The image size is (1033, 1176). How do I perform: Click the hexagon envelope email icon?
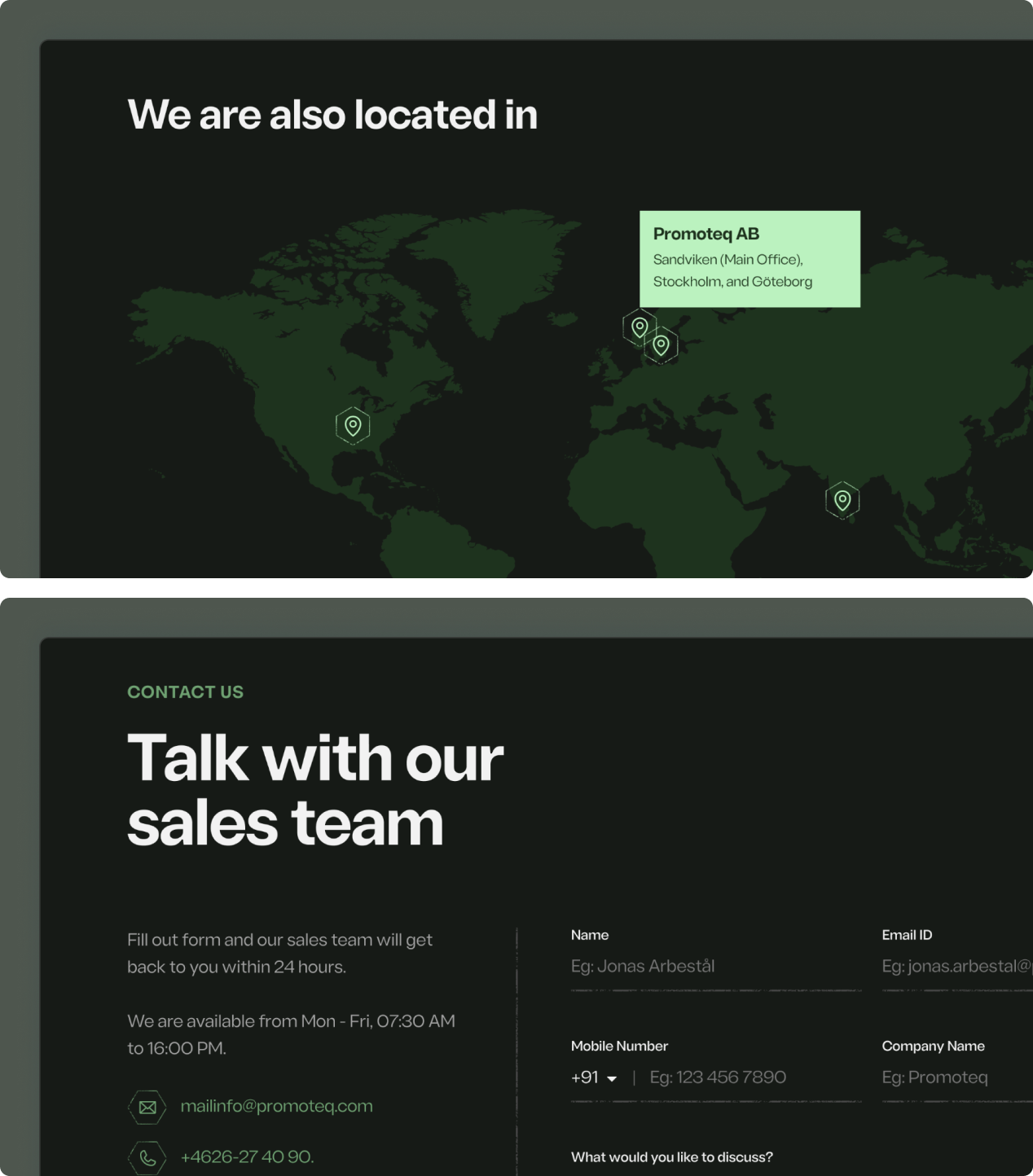pyautogui.click(x=147, y=1107)
